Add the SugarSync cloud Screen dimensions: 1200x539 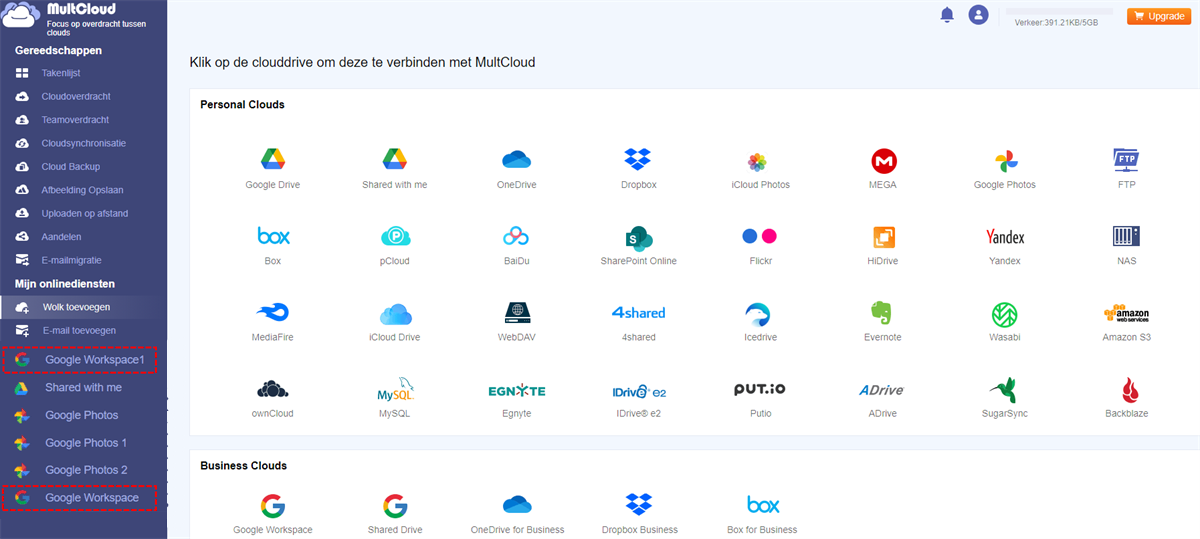(1003, 390)
